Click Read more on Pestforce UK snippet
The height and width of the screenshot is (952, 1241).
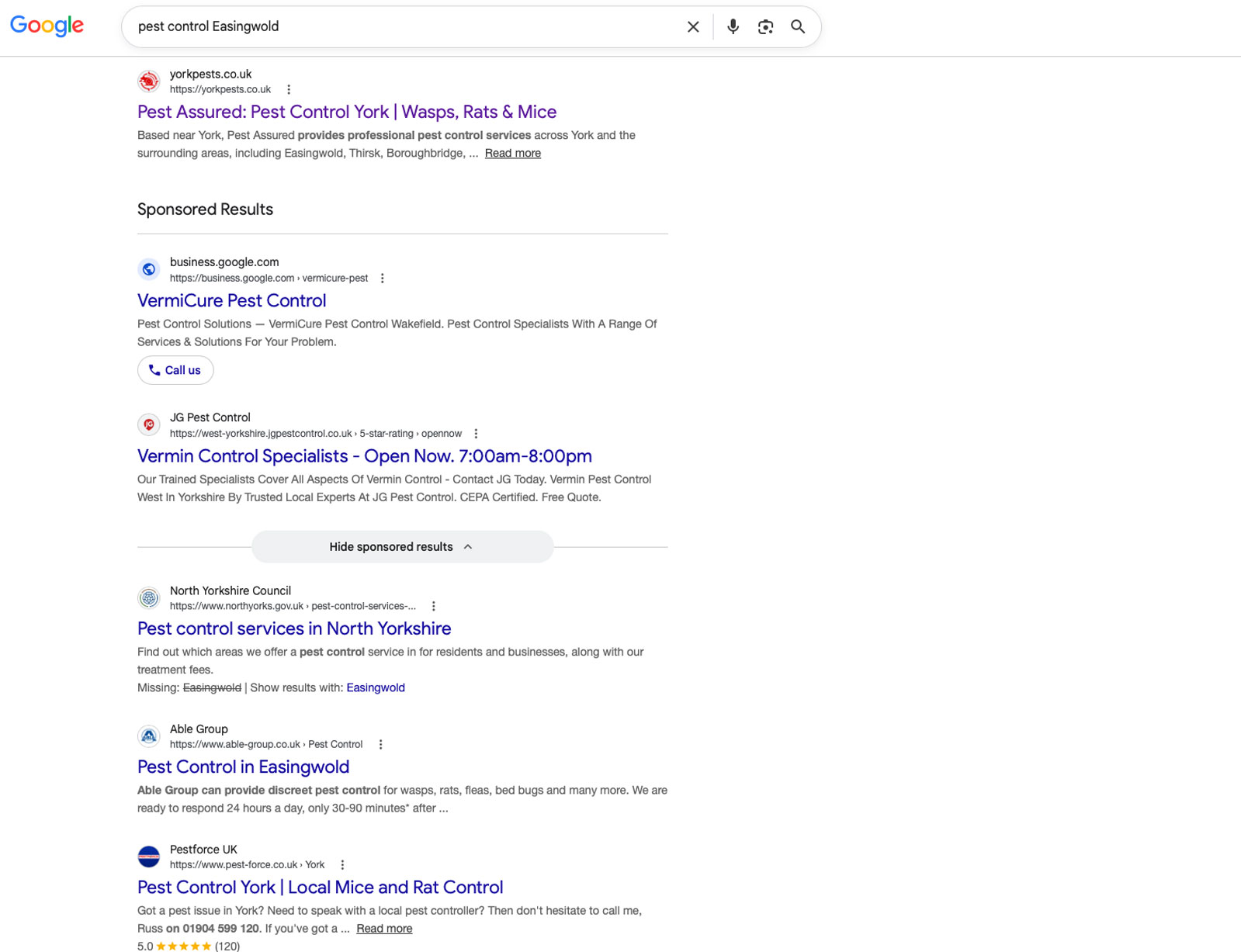click(x=384, y=928)
